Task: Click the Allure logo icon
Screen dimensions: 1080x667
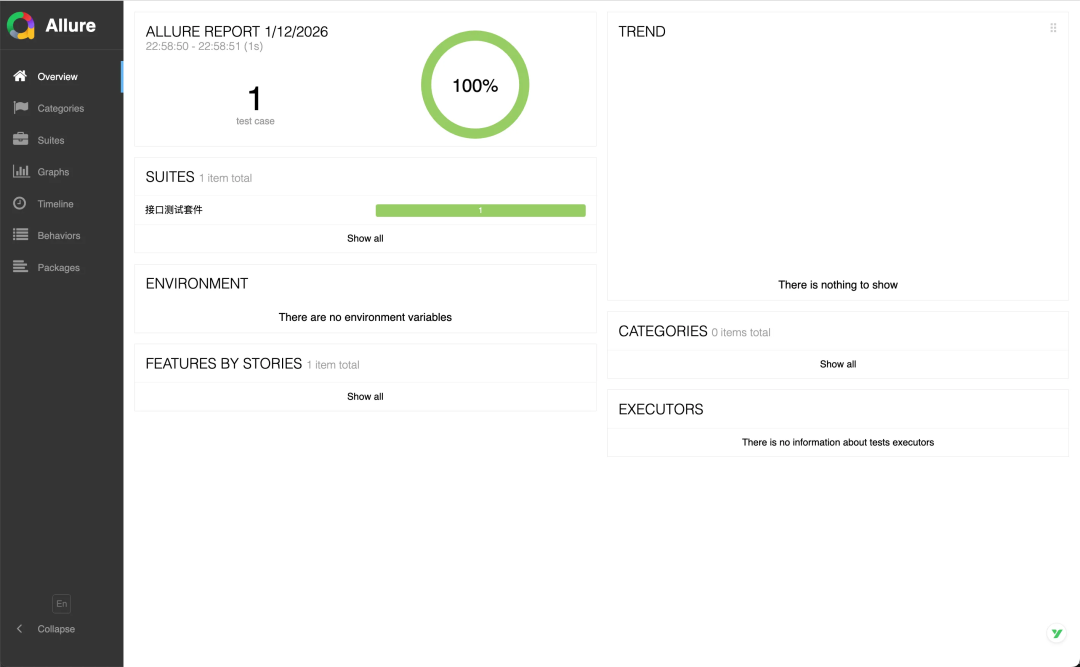Action: [x=21, y=25]
